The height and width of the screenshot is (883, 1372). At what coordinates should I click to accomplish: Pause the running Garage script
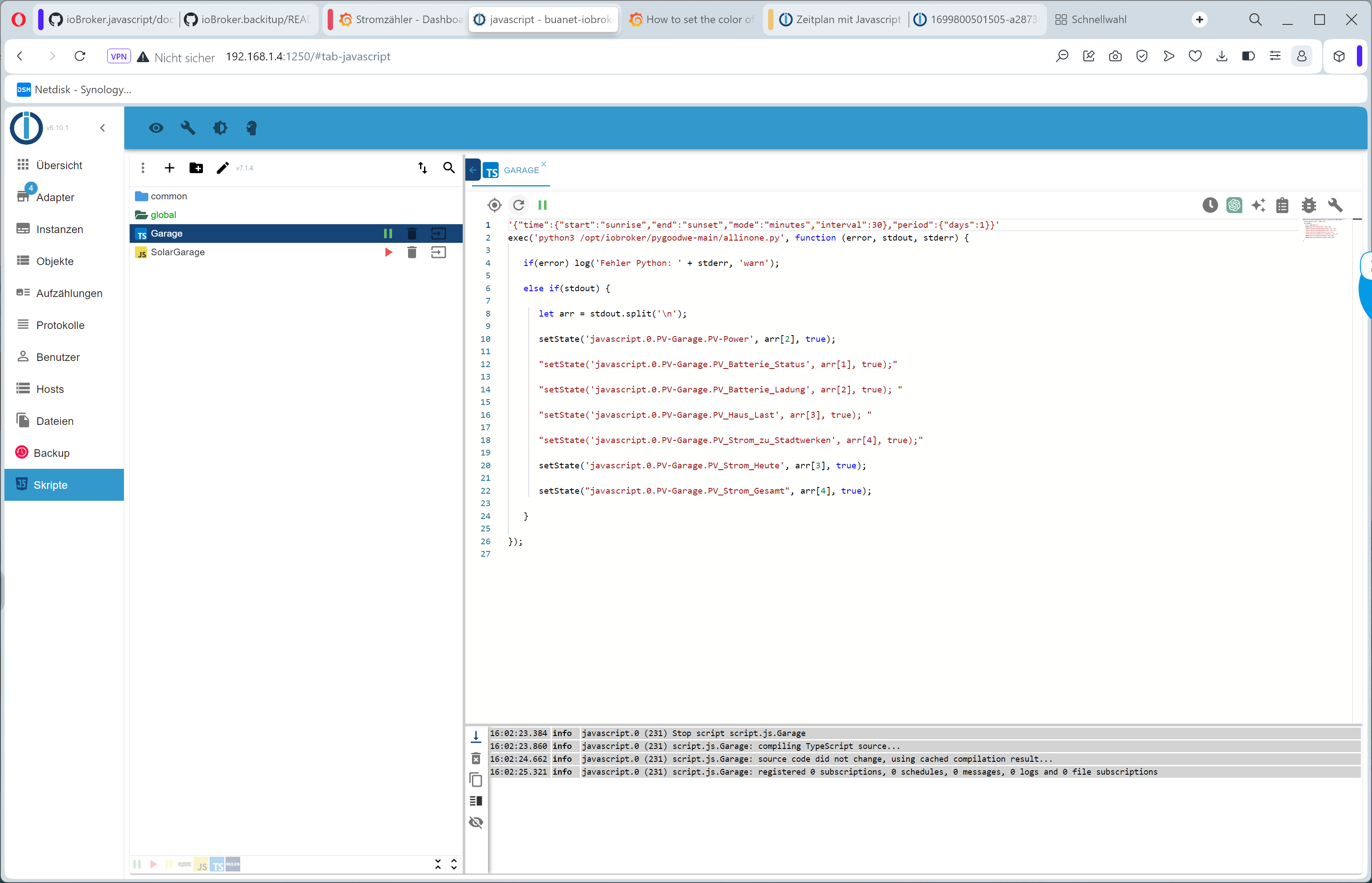(x=388, y=234)
